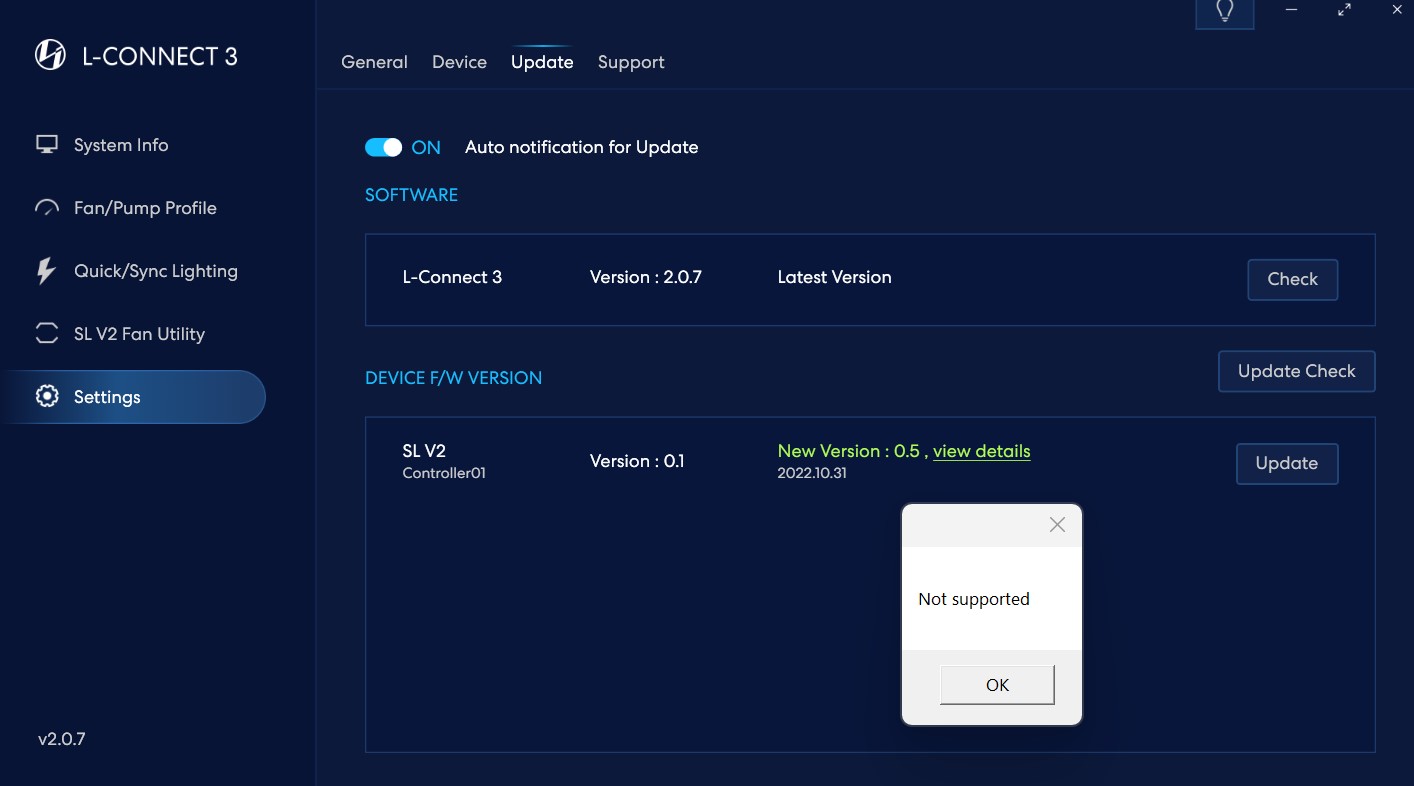Screen dimensions: 1414x786
Task: Click the System Info monitor icon
Action: click(x=46, y=145)
